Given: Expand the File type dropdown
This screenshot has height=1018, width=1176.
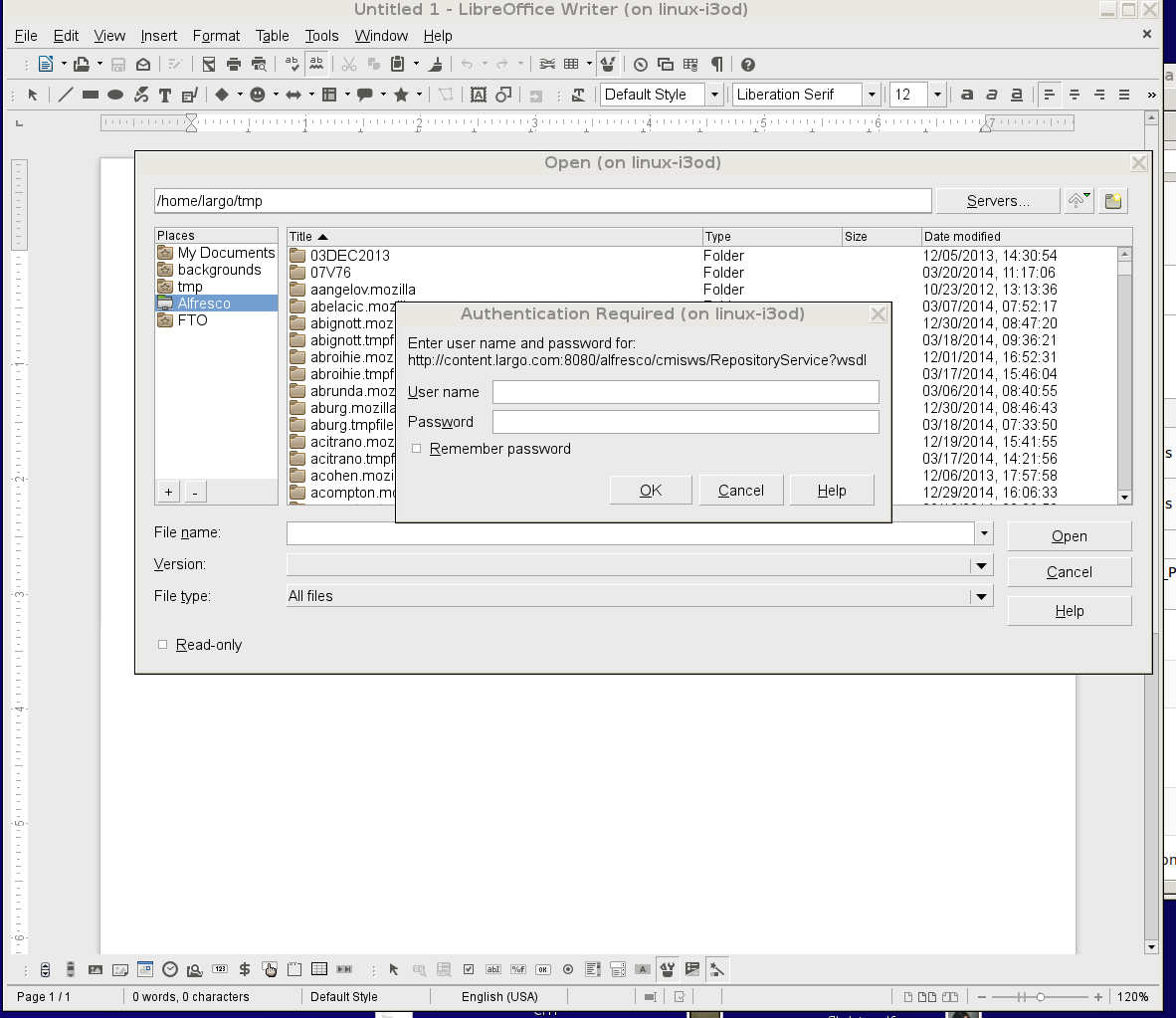Looking at the screenshot, I should tap(980, 596).
